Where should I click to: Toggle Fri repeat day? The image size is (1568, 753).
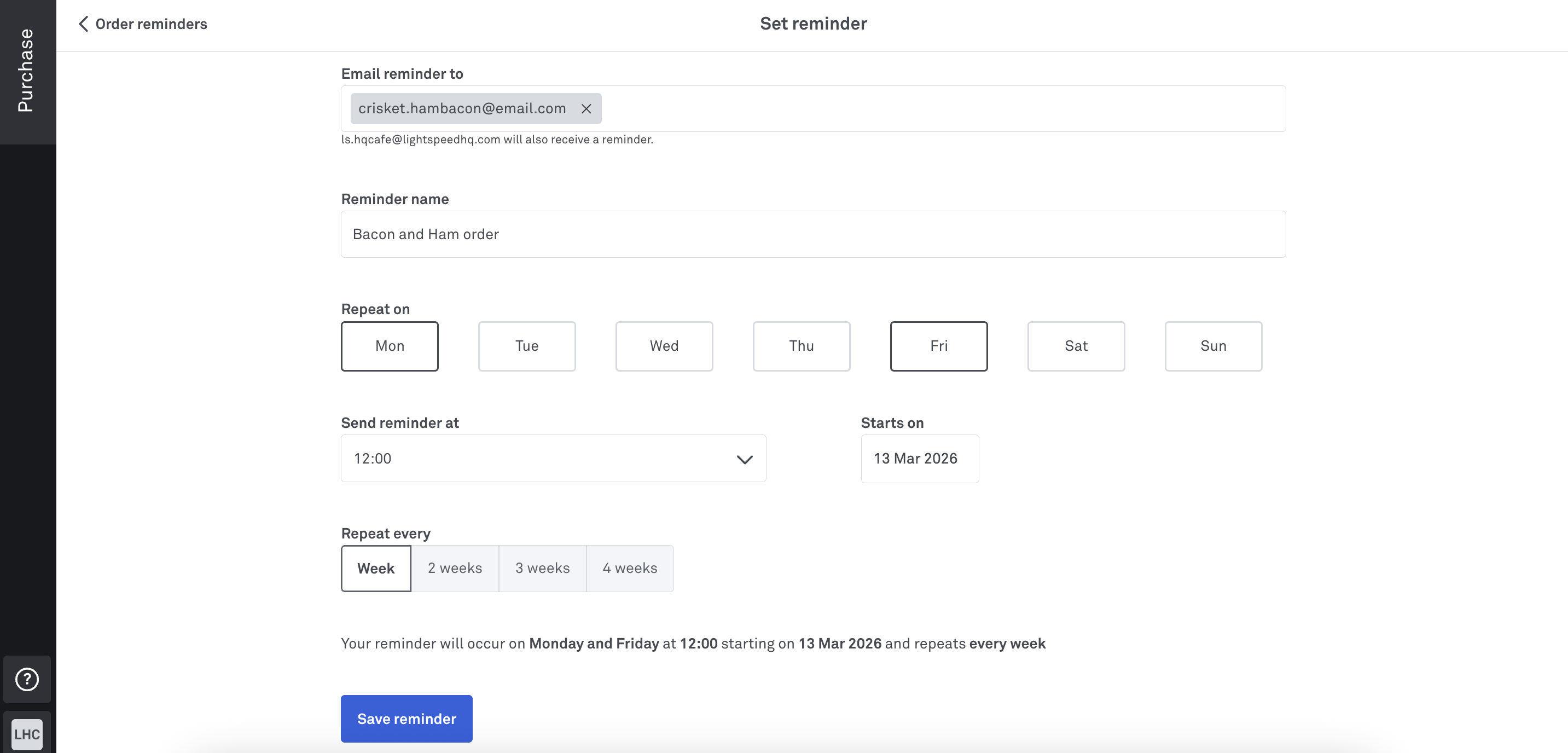click(x=939, y=346)
